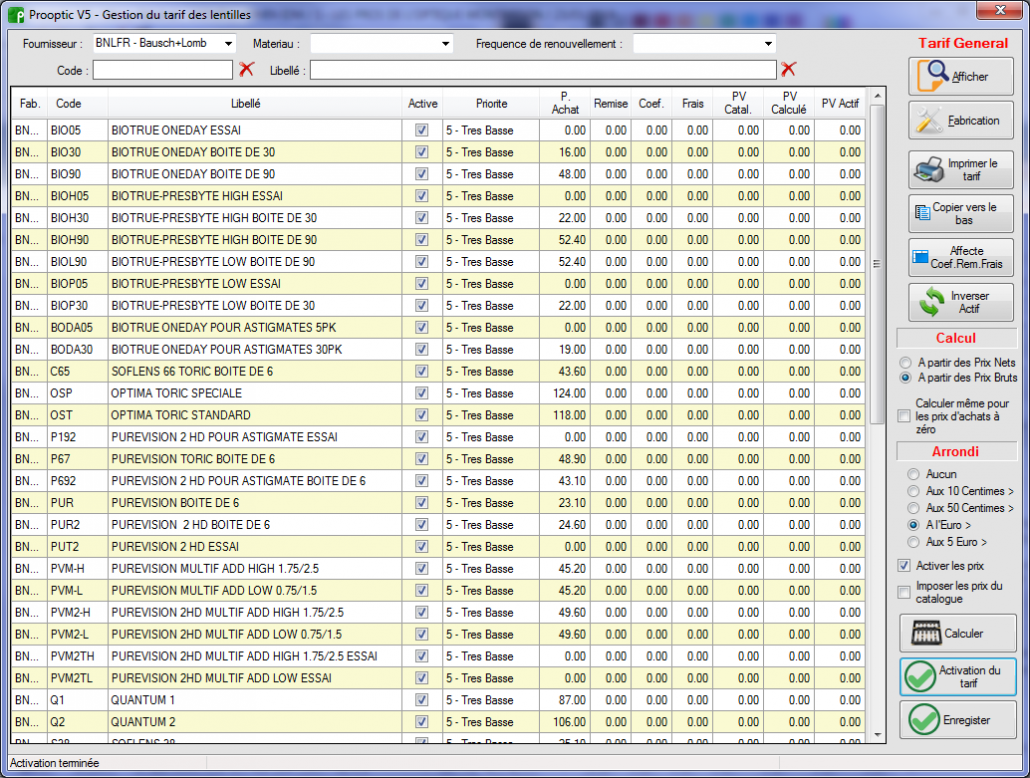
Task: Open Priorite cell for BIOTRUE ONEDAY BOITE DE 30
Action: pos(491,152)
